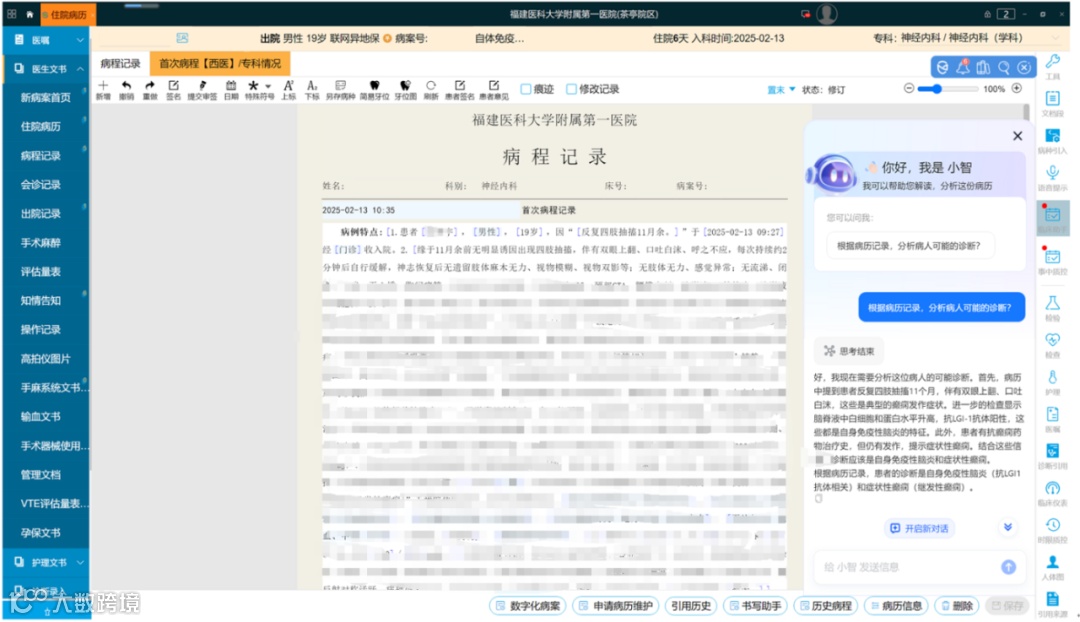Open the clock history icon in right sidebar
Image resolution: width=1080 pixels, height=622 pixels.
point(1052,525)
